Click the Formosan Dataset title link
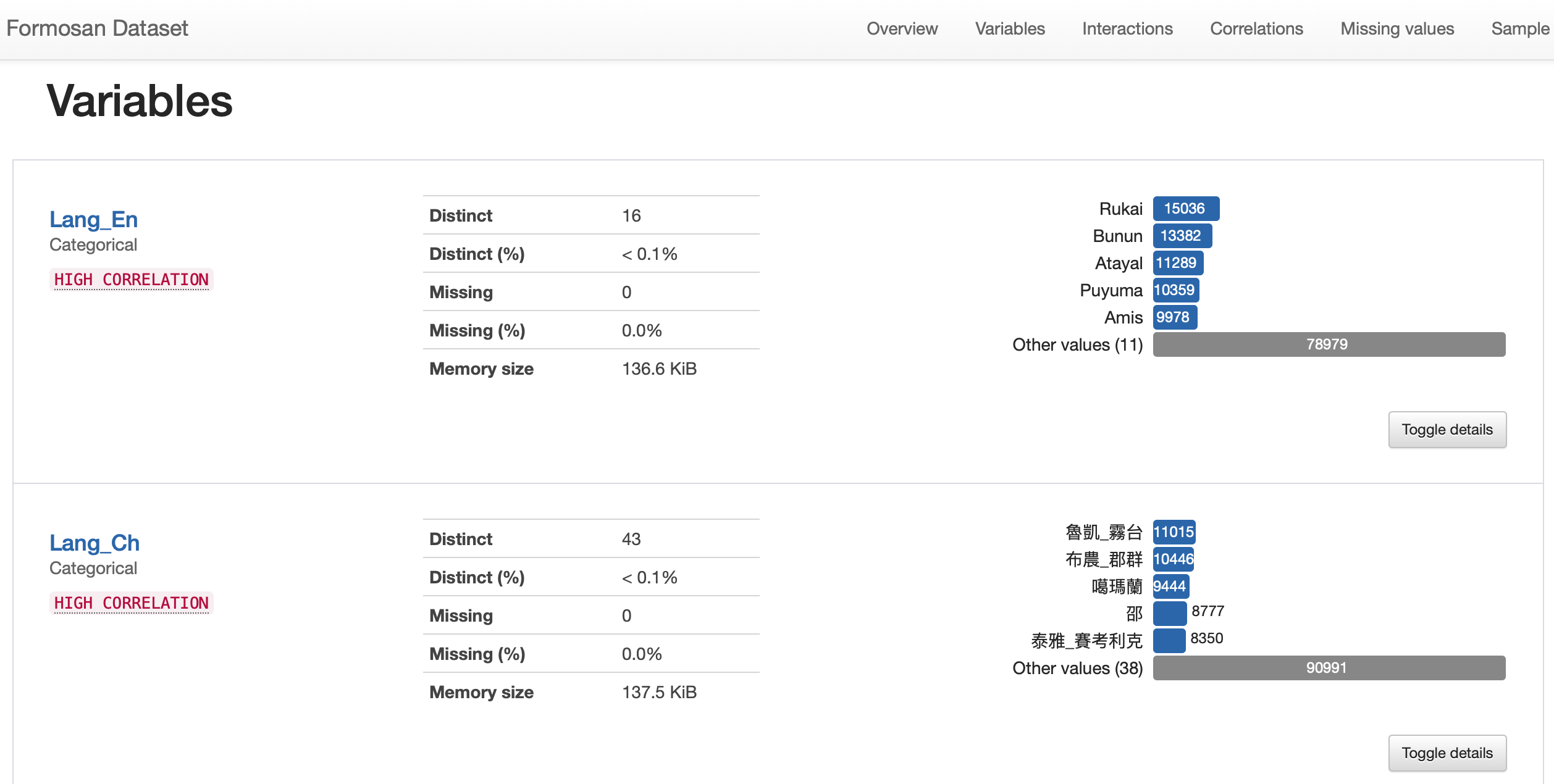Screen dimensions: 1554x784 point(97,28)
